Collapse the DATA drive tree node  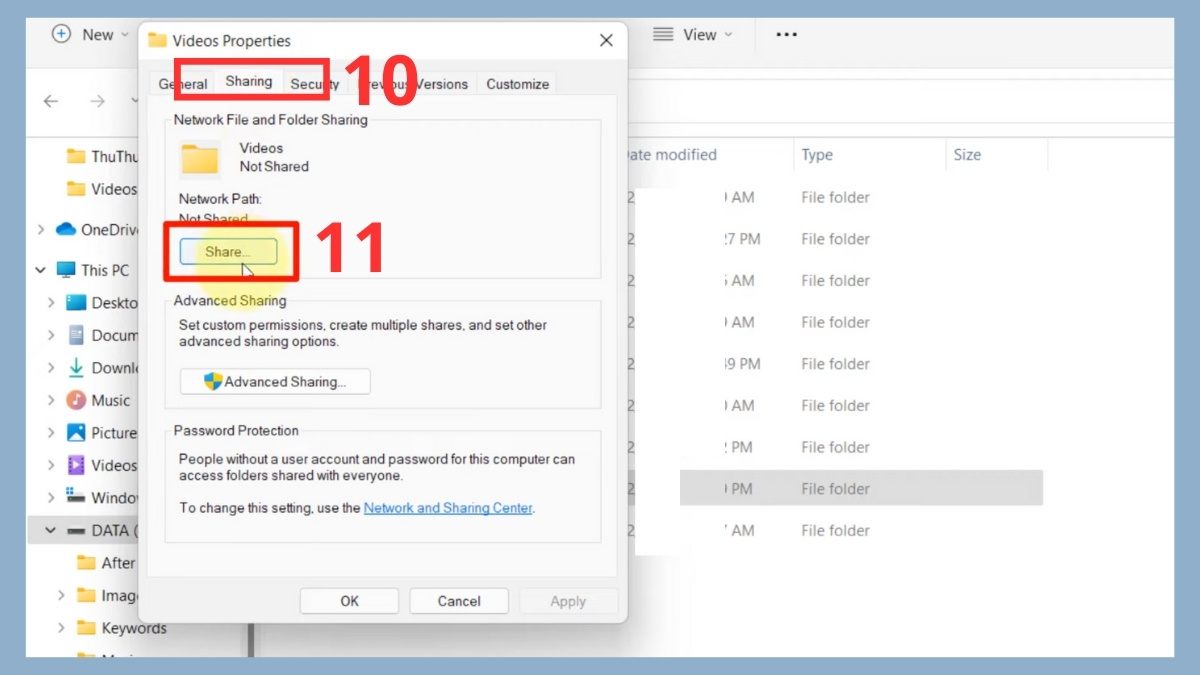point(52,530)
